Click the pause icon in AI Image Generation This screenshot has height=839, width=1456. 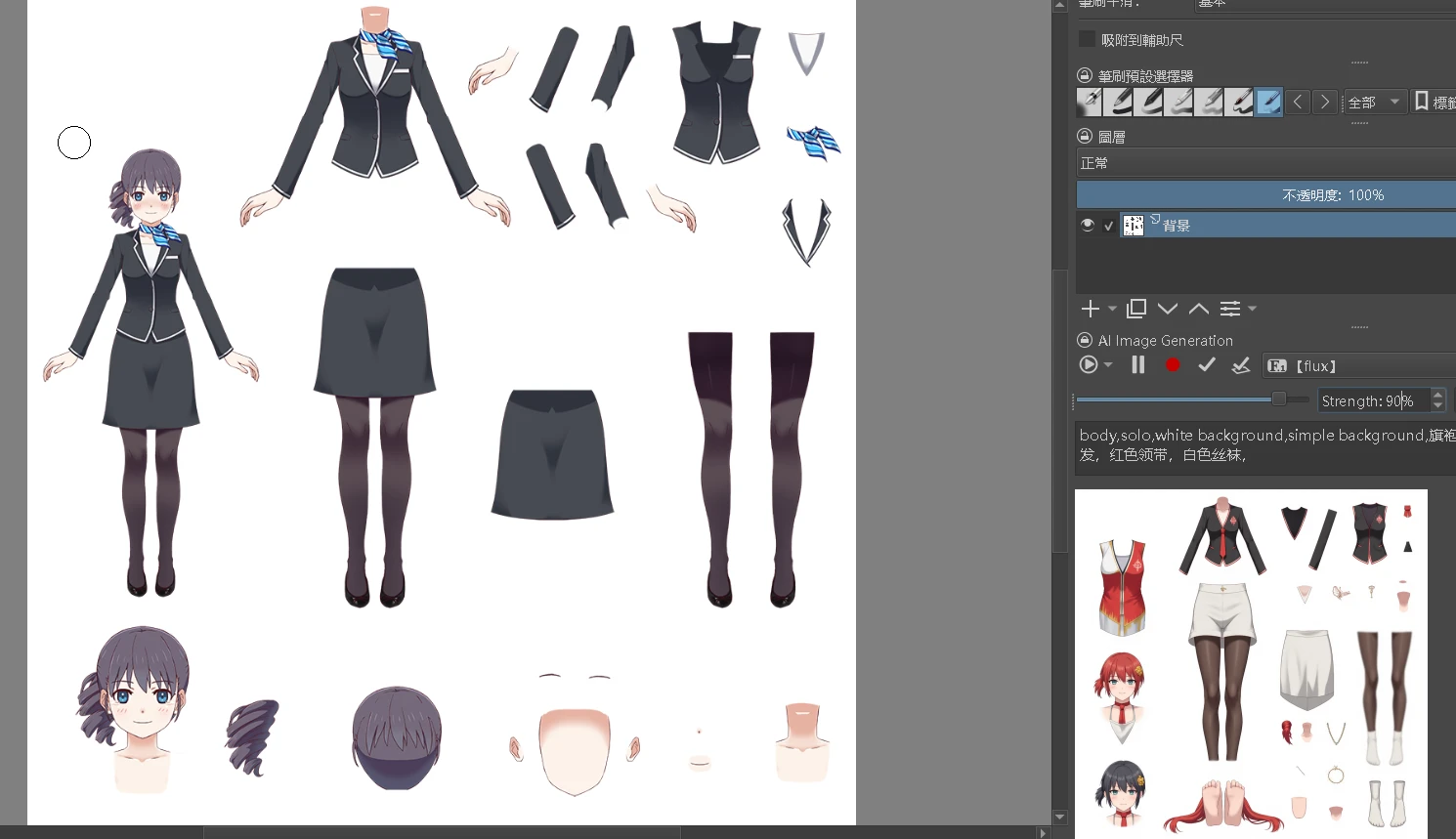(x=1138, y=365)
